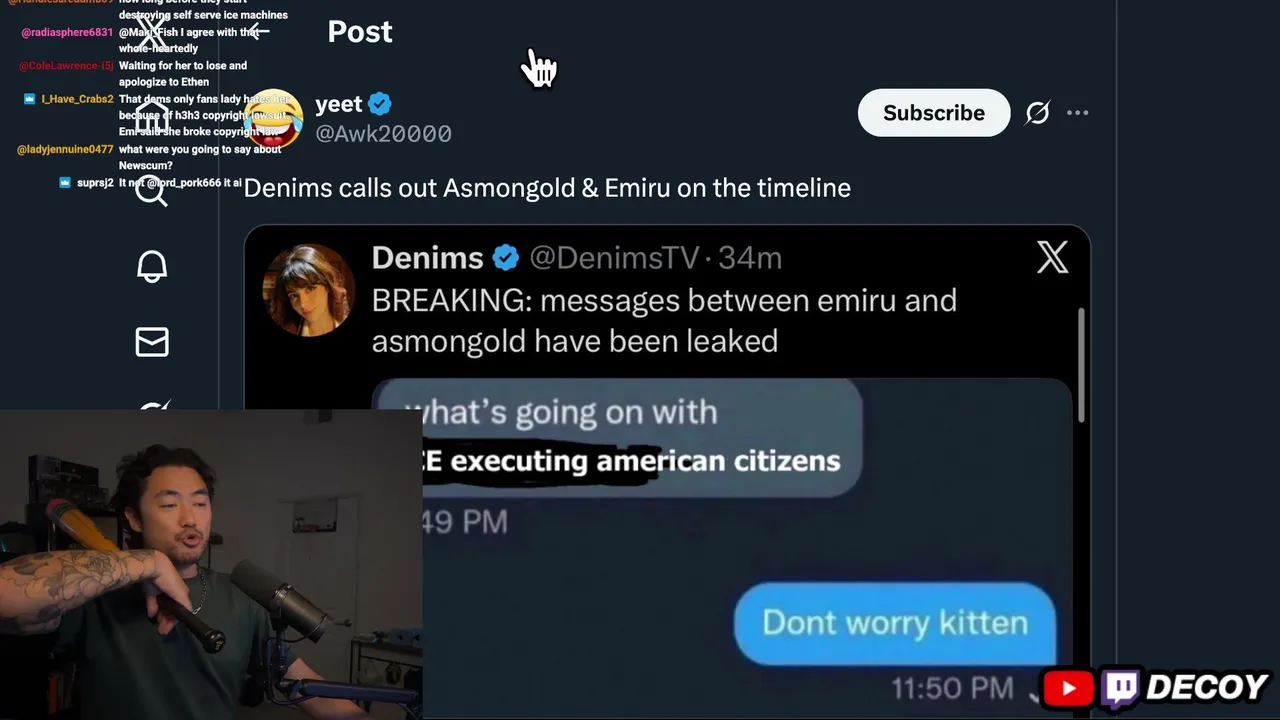
Task: Click the X logo in embedded tweet
Action: pos(1052,258)
